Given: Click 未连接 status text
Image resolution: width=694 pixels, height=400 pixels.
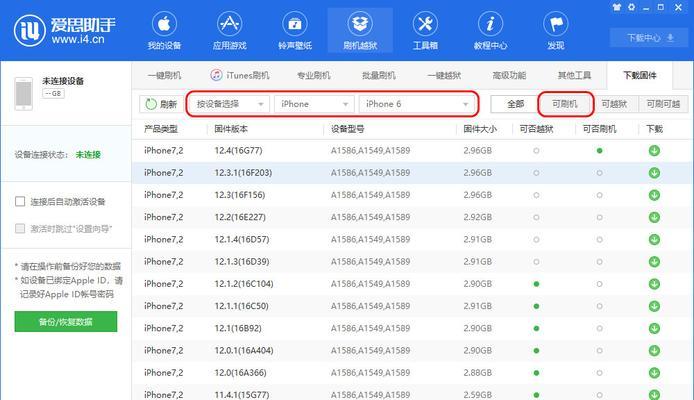Looking at the screenshot, I should click(x=88, y=154).
